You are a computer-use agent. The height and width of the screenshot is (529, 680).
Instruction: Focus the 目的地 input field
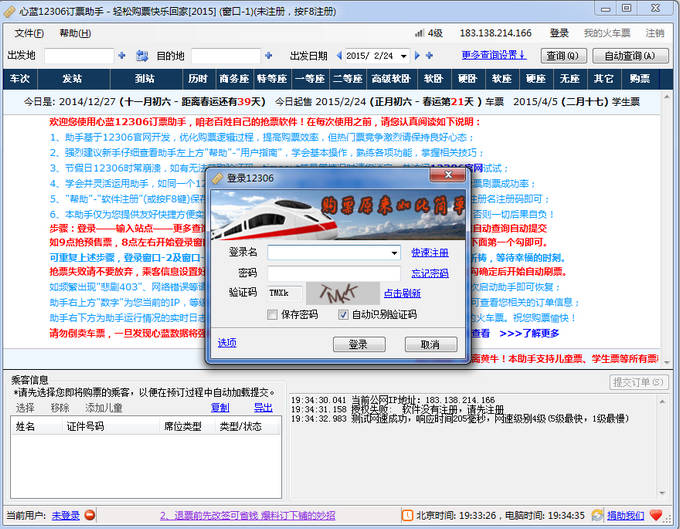[226, 56]
